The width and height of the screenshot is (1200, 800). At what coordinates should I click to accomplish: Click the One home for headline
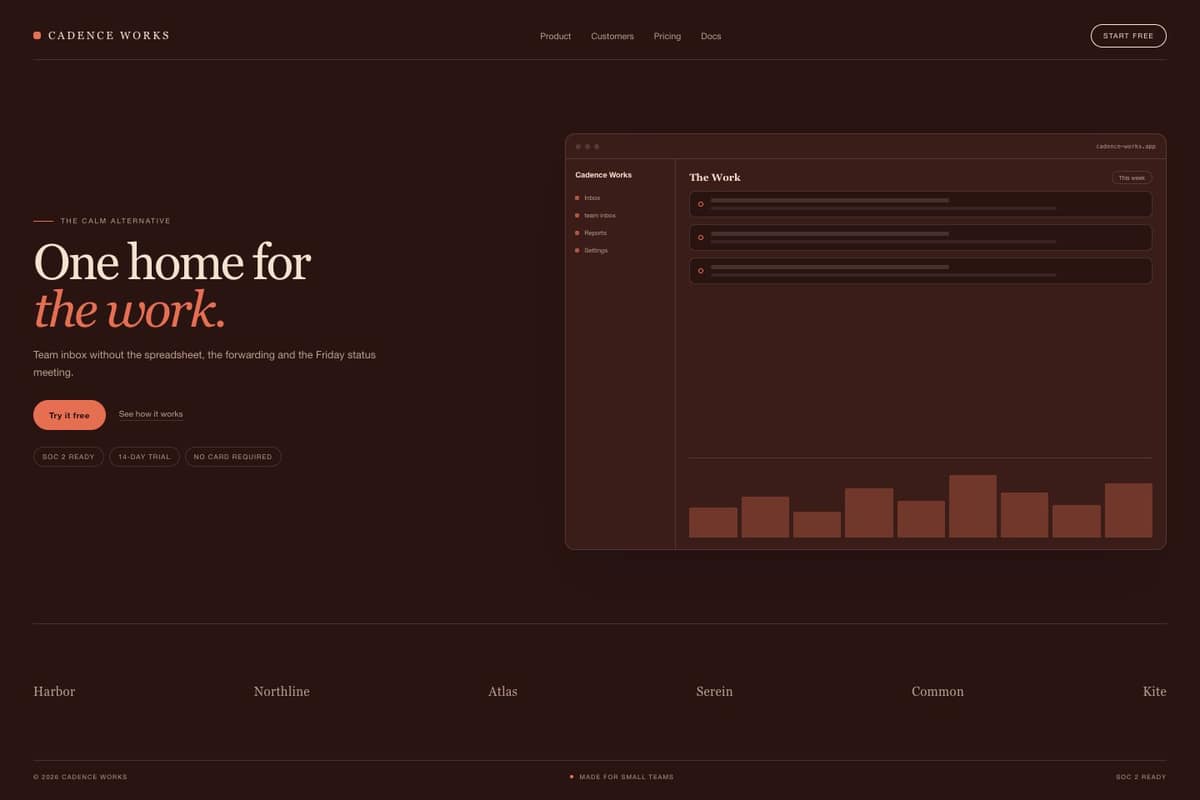point(172,262)
